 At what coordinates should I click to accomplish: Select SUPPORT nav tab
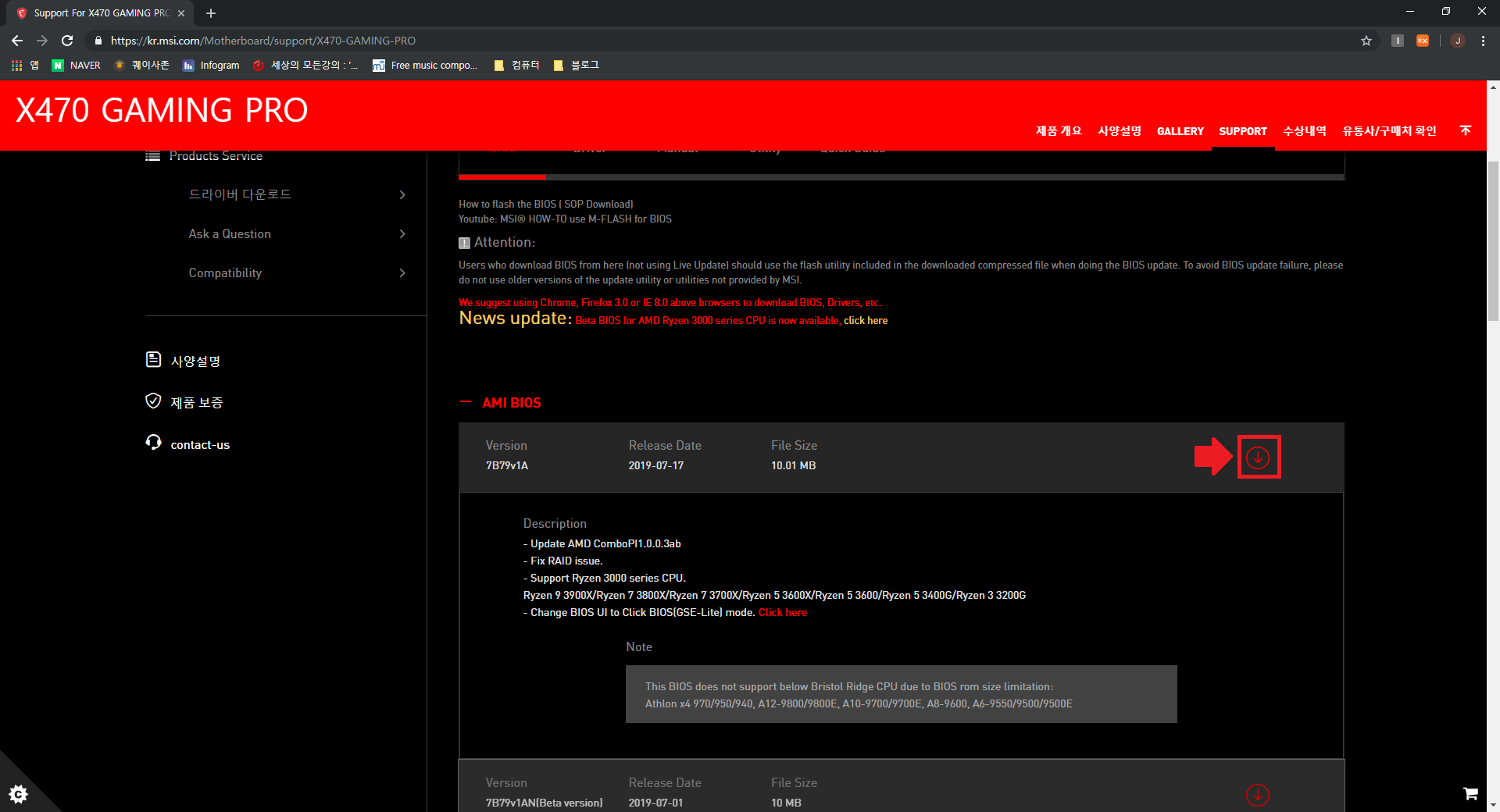pyautogui.click(x=1243, y=131)
